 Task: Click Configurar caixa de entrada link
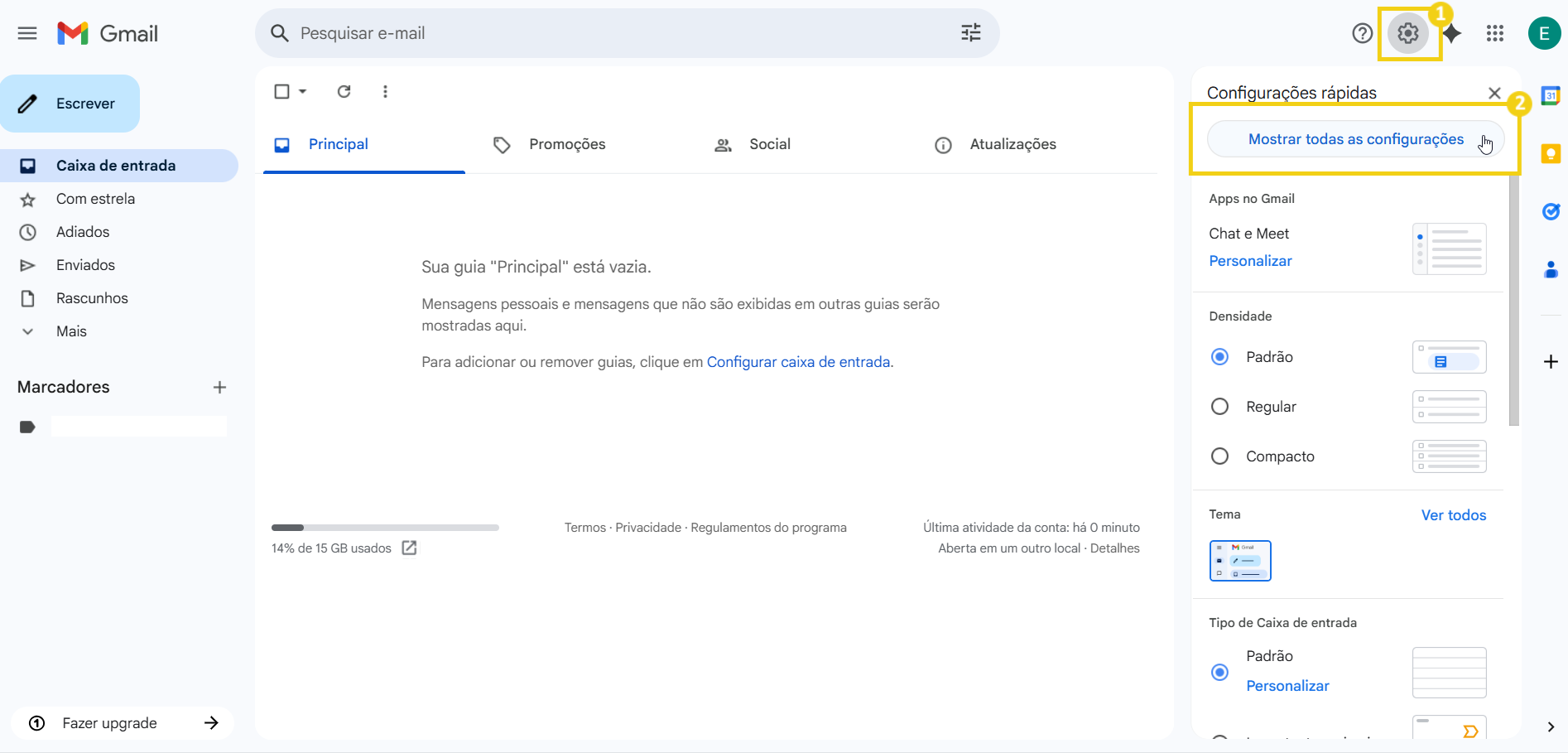click(x=799, y=362)
